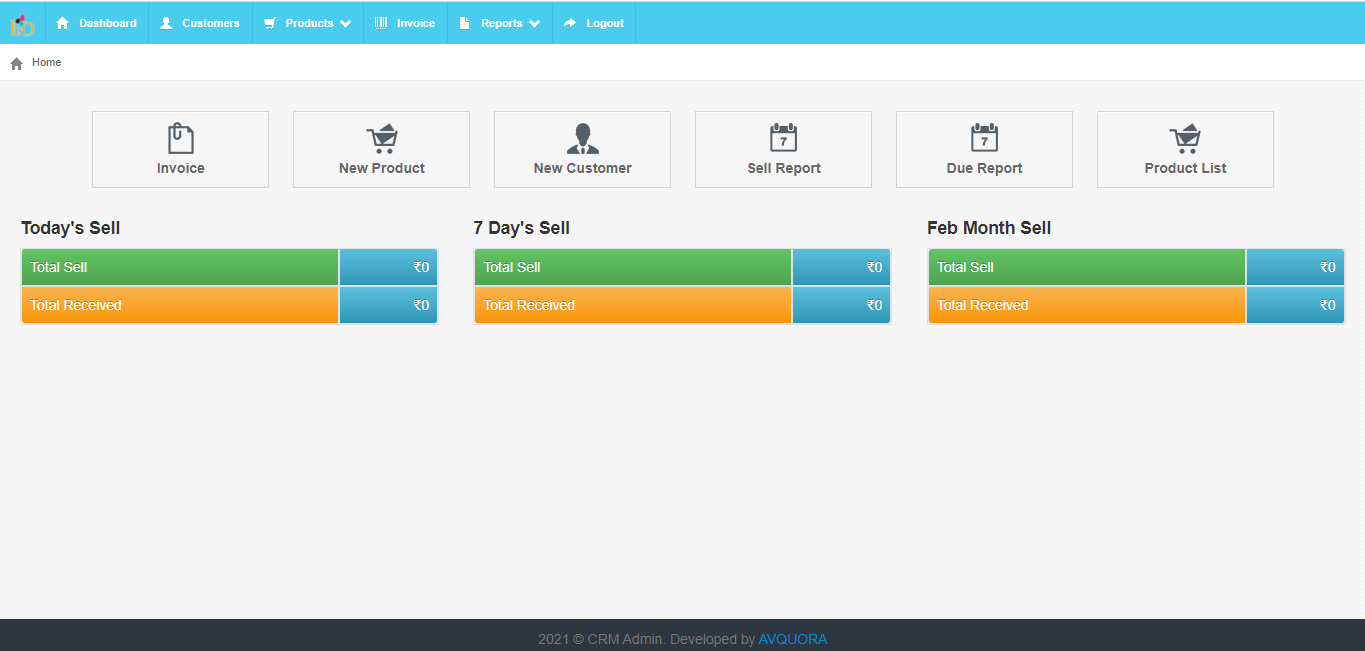
Task: Click the orange Total Received bar under 7 Day's Sell
Action: 632,305
